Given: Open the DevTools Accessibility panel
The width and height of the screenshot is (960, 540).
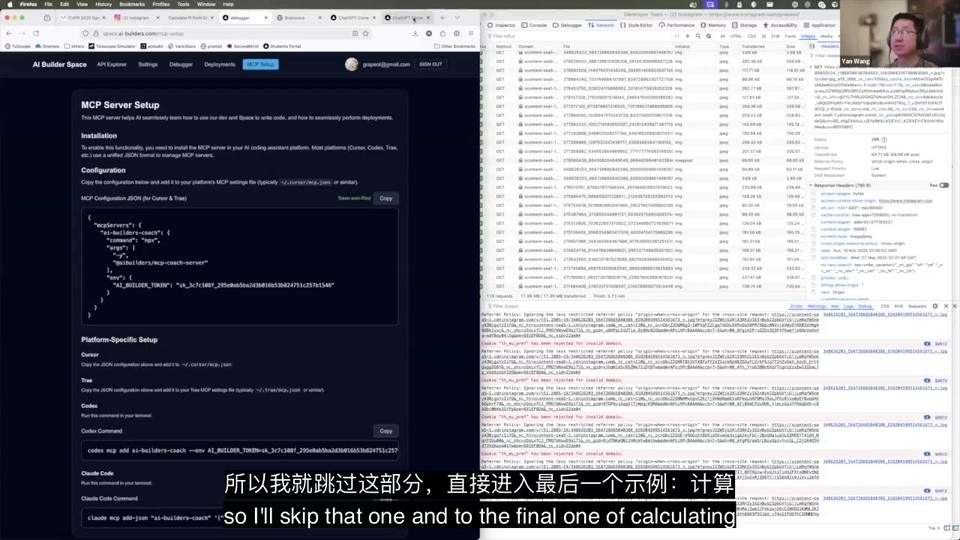Looking at the screenshot, I should click(x=781, y=25).
